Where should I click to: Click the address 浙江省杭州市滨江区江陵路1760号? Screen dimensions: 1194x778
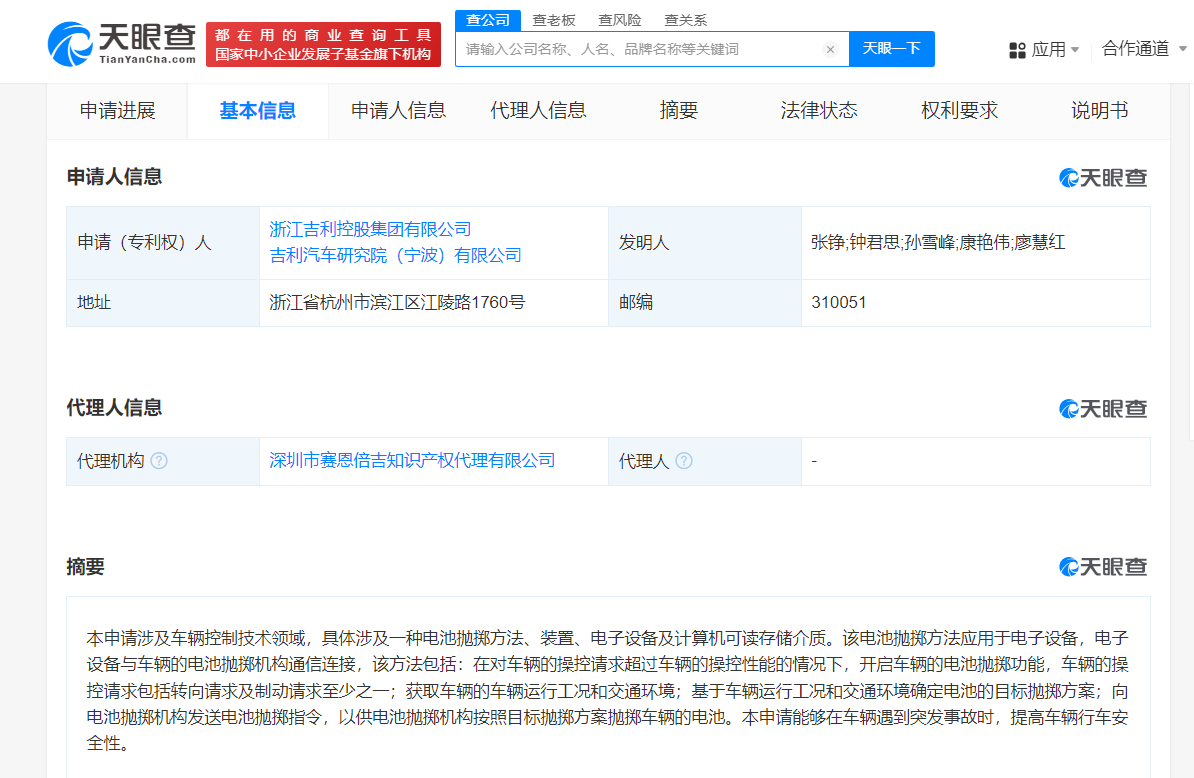[397, 303]
